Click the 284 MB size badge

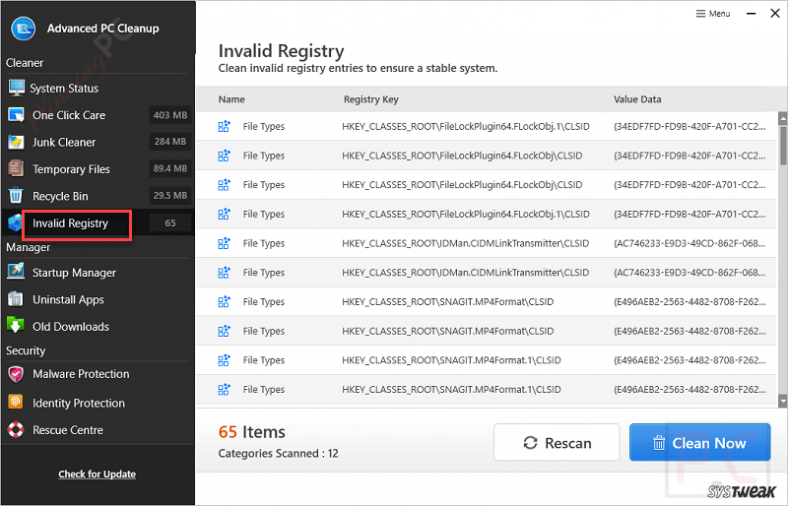pos(170,142)
